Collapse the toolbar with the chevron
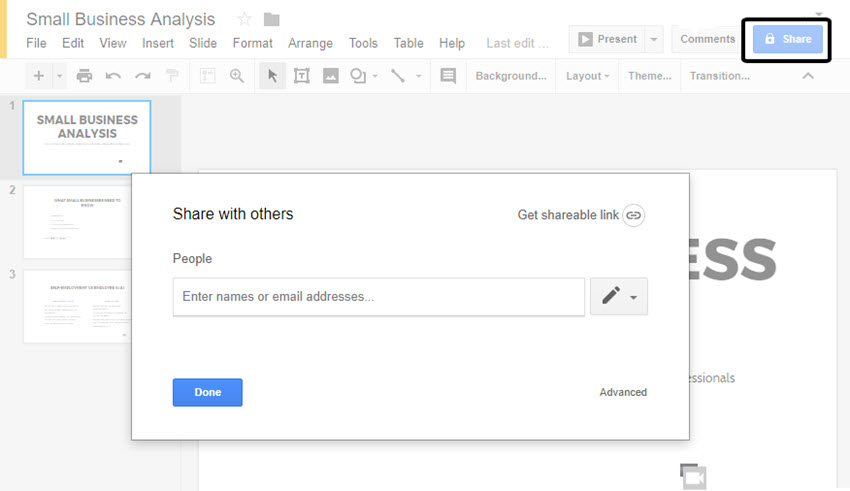This screenshot has width=850, height=491. tap(808, 76)
